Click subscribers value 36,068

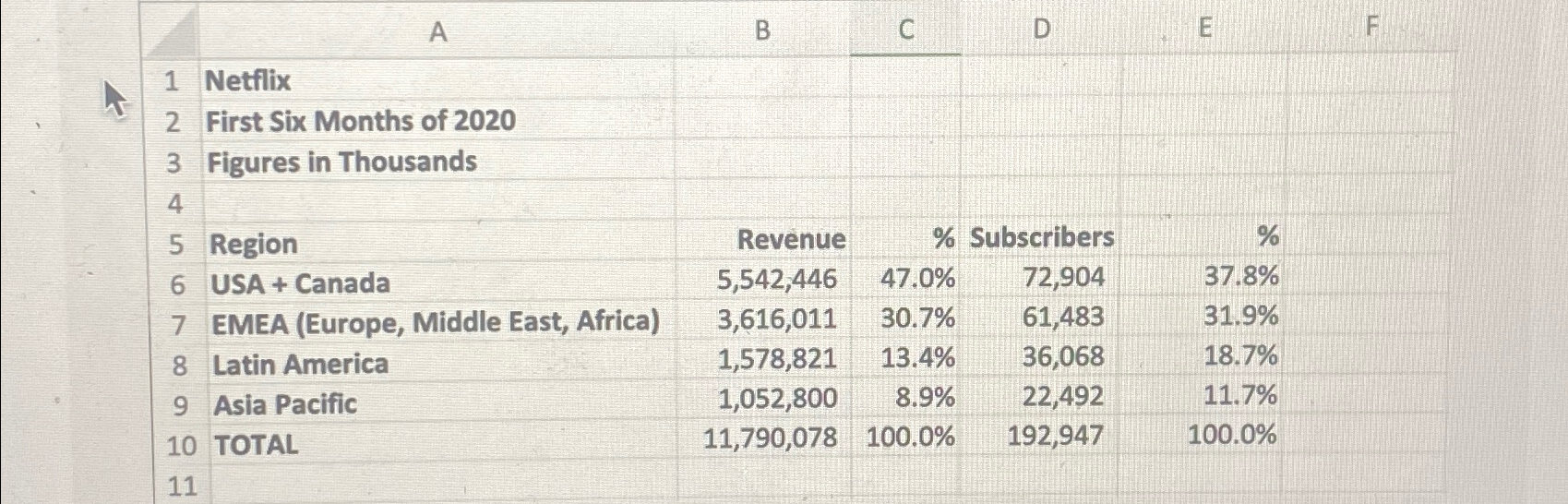click(x=1041, y=357)
